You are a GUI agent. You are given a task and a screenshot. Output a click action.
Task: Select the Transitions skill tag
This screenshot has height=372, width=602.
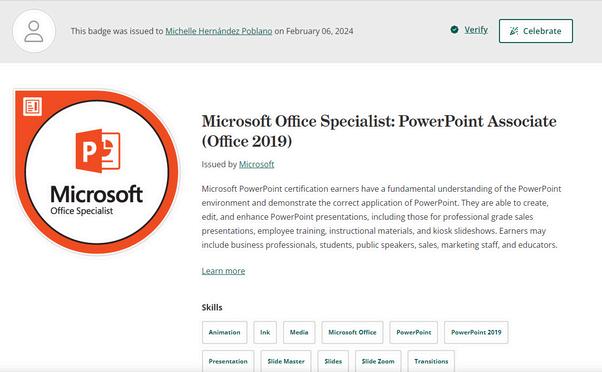pyautogui.click(x=431, y=361)
